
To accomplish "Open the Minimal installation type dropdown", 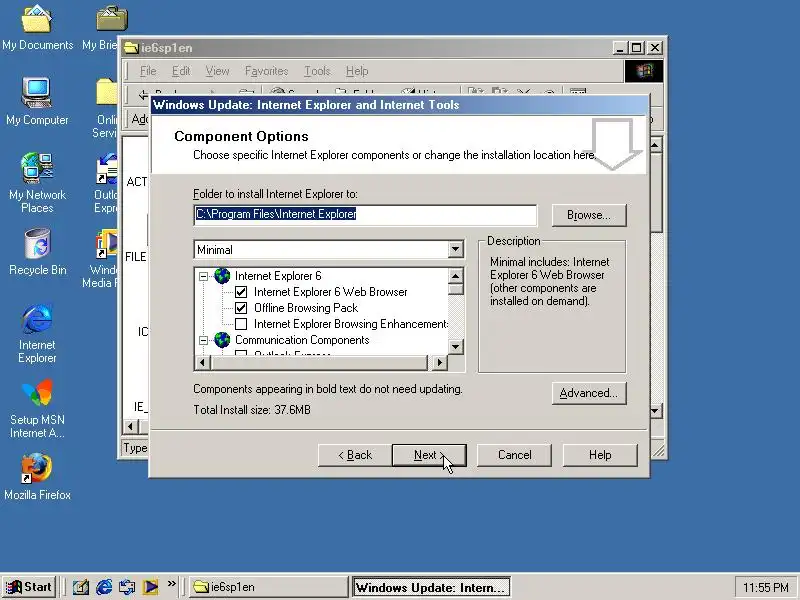I will tap(455, 249).
